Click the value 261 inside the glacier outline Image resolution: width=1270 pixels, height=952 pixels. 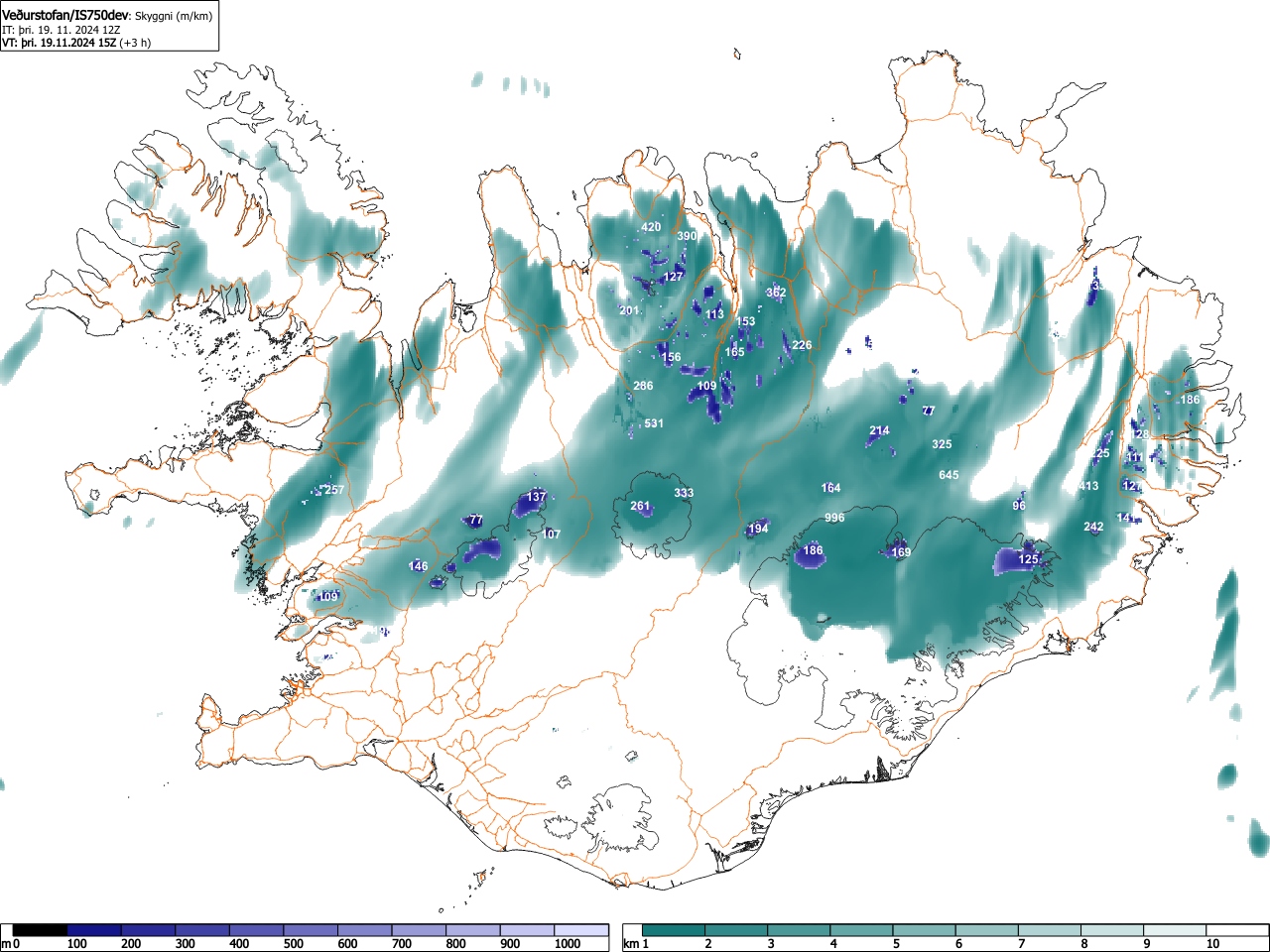[640, 506]
